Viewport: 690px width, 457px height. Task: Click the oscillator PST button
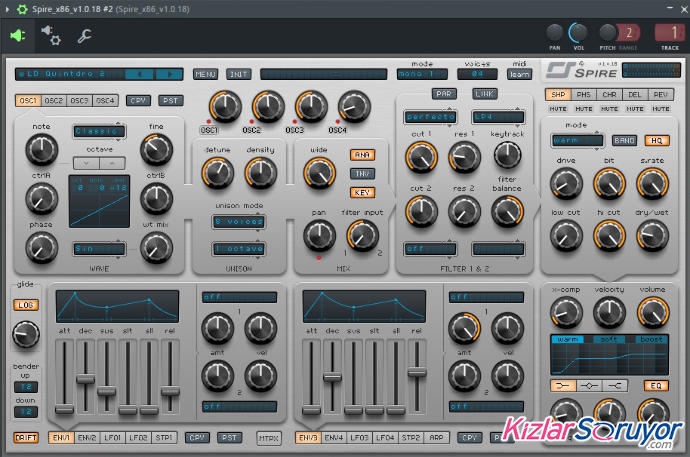coord(170,101)
